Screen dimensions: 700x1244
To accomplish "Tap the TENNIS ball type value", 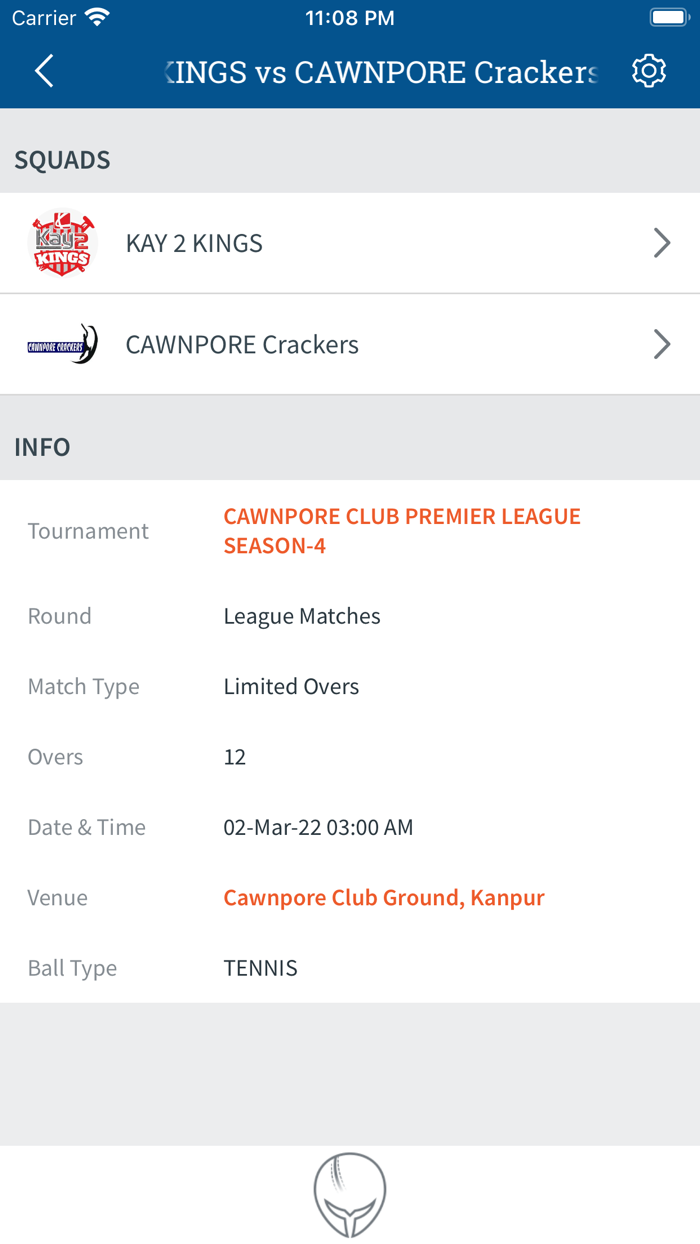I will [260, 967].
